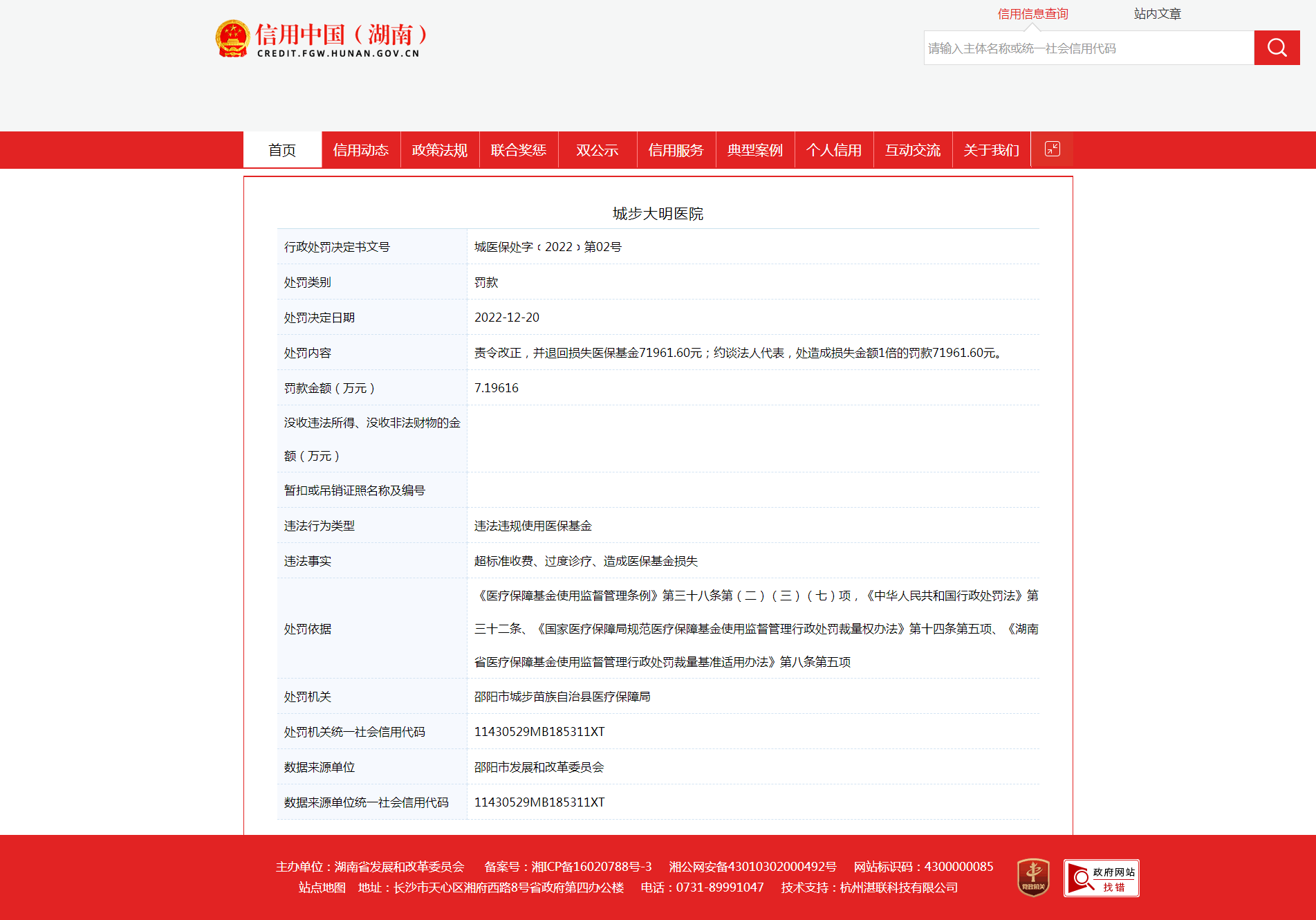The height and width of the screenshot is (920, 1316).
Task: Switch to 站内文章 search tab
Action: pos(1157,14)
